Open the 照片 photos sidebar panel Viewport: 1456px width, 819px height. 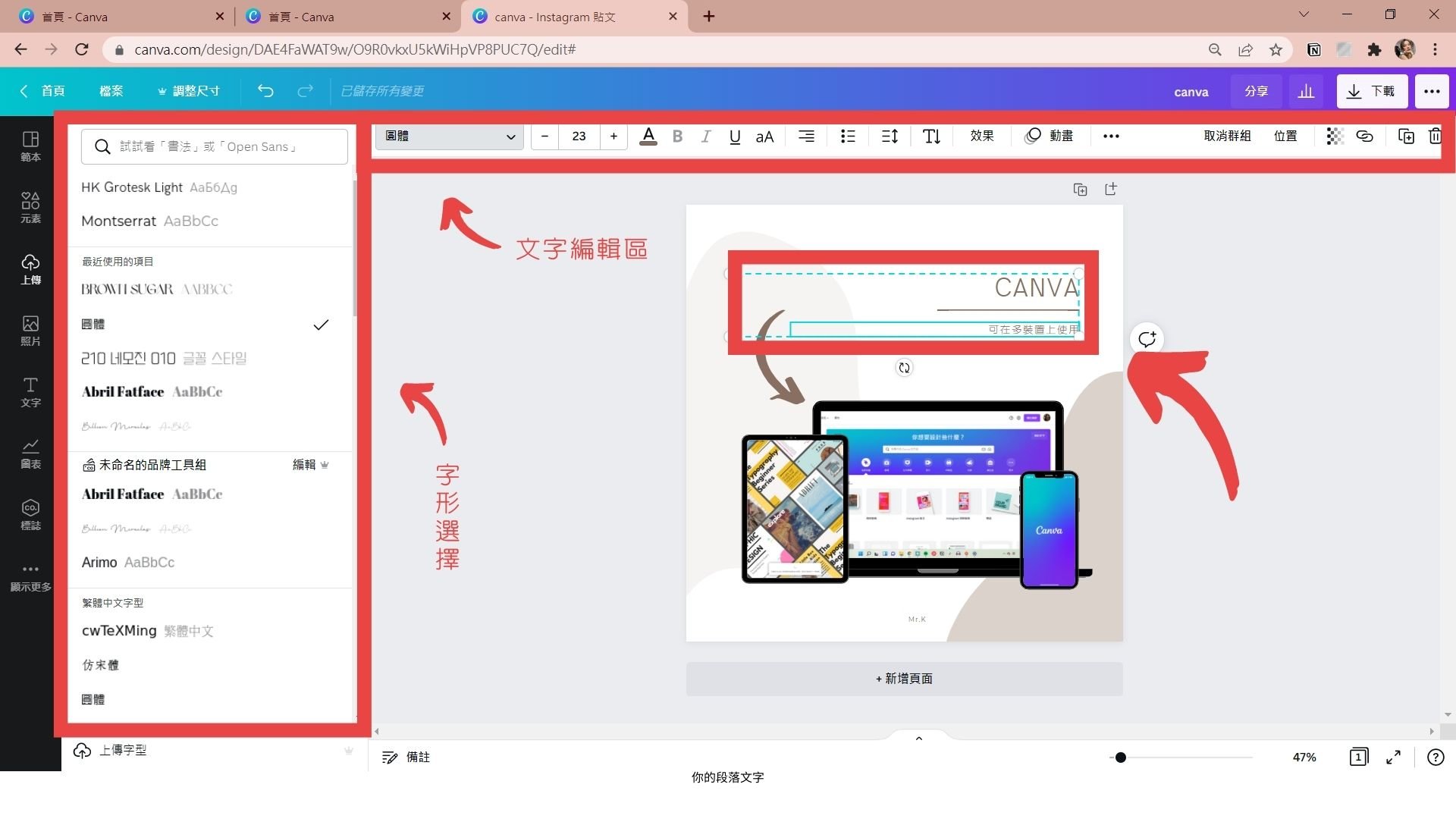click(30, 330)
